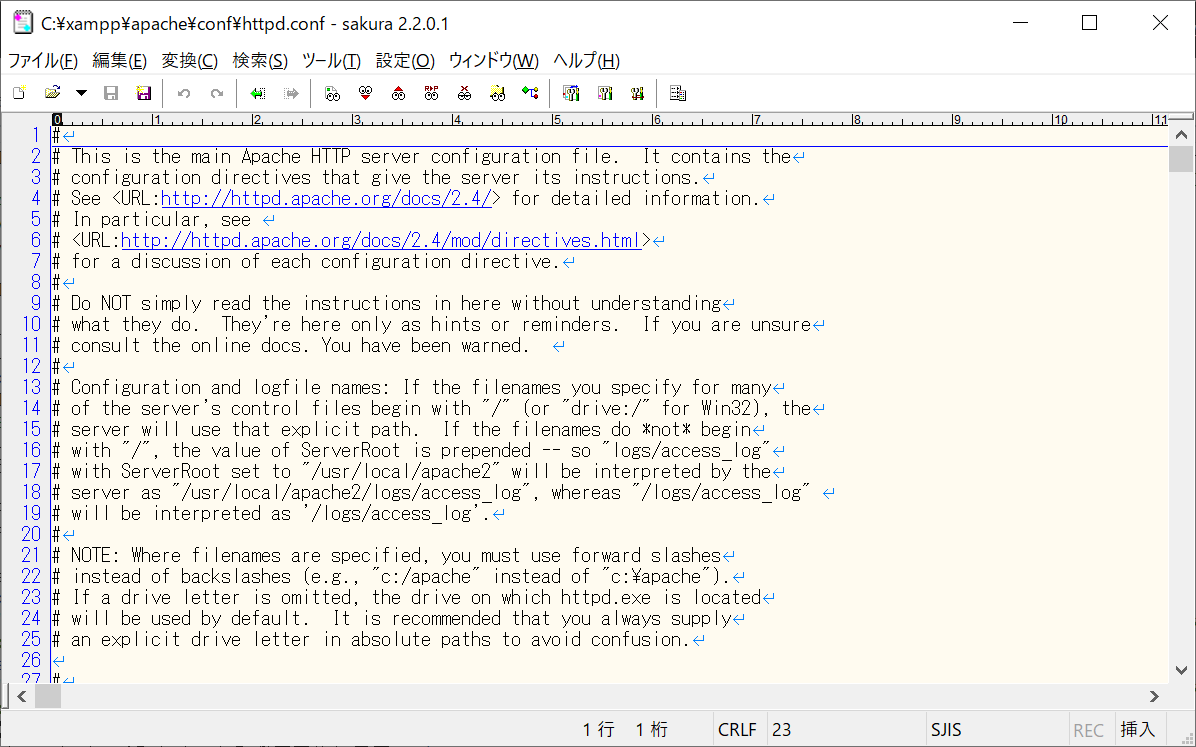Click the CRLF status bar entry
The image size is (1196, 747).
tap(738, 729)
